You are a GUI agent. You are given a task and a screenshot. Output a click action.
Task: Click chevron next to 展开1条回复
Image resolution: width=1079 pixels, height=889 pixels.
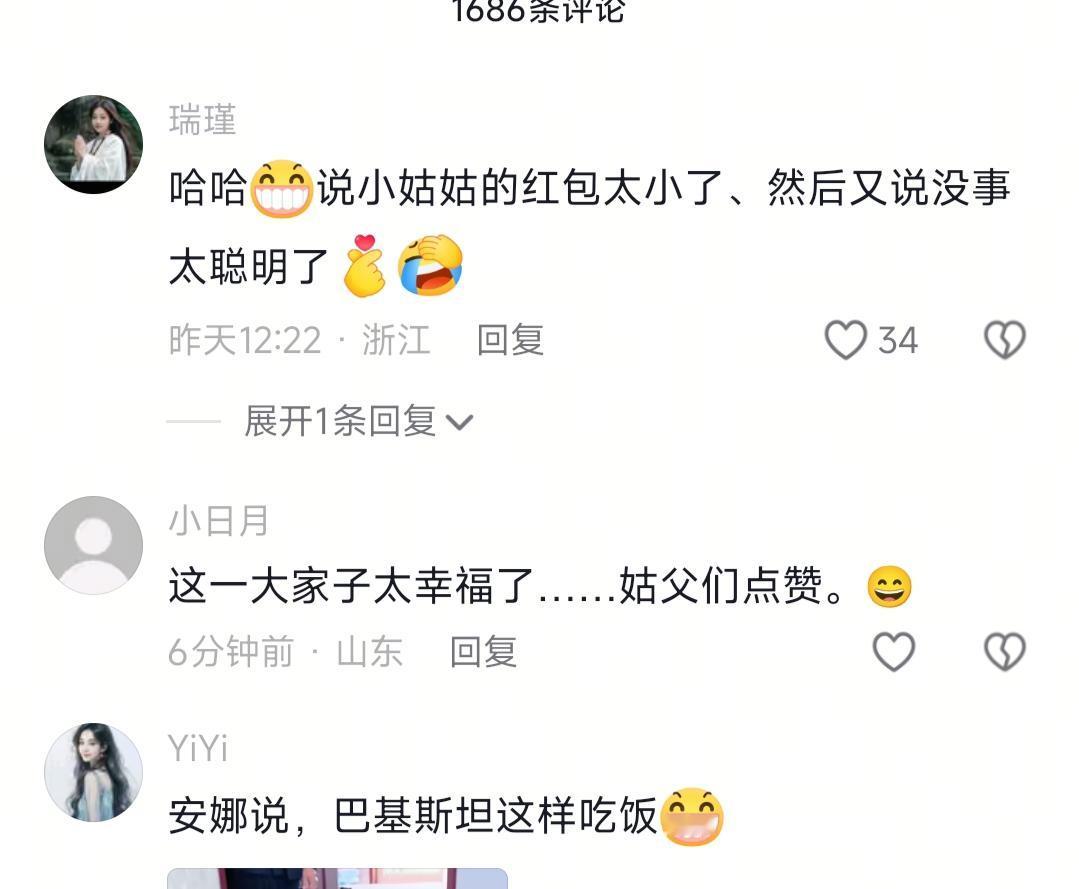[x=459, y=422]
